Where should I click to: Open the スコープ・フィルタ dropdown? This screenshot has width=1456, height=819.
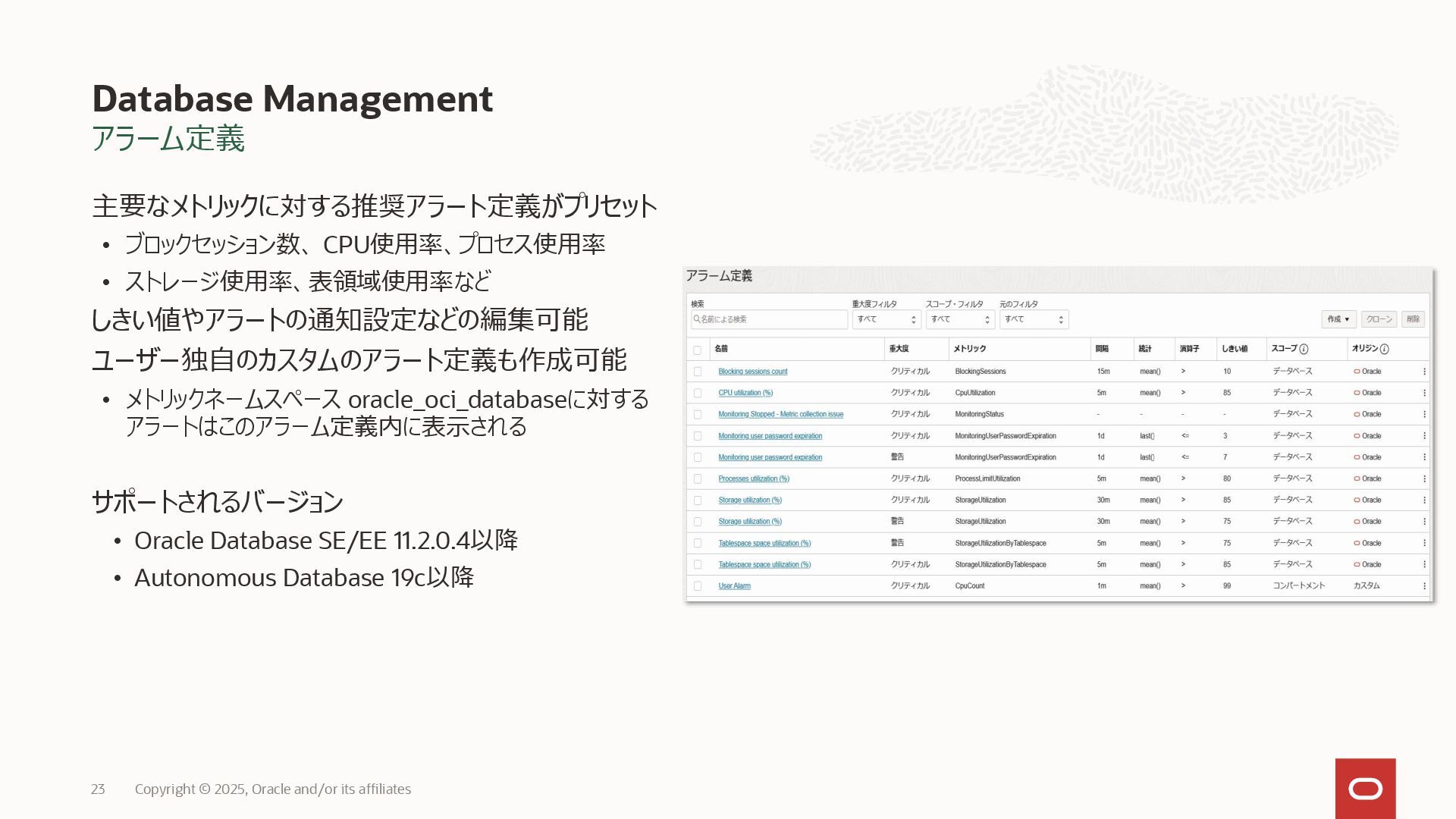point(959,319)
